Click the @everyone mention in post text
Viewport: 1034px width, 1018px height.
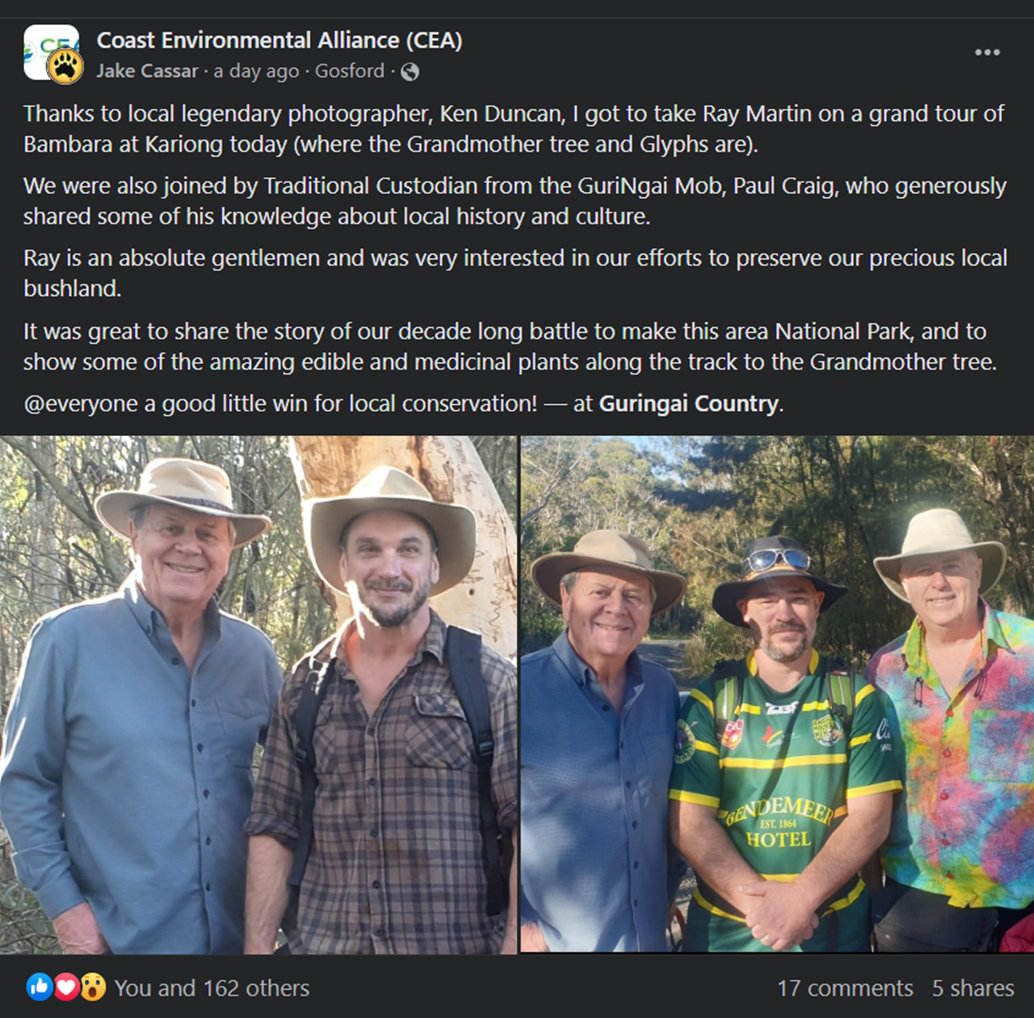pos(80,404)
